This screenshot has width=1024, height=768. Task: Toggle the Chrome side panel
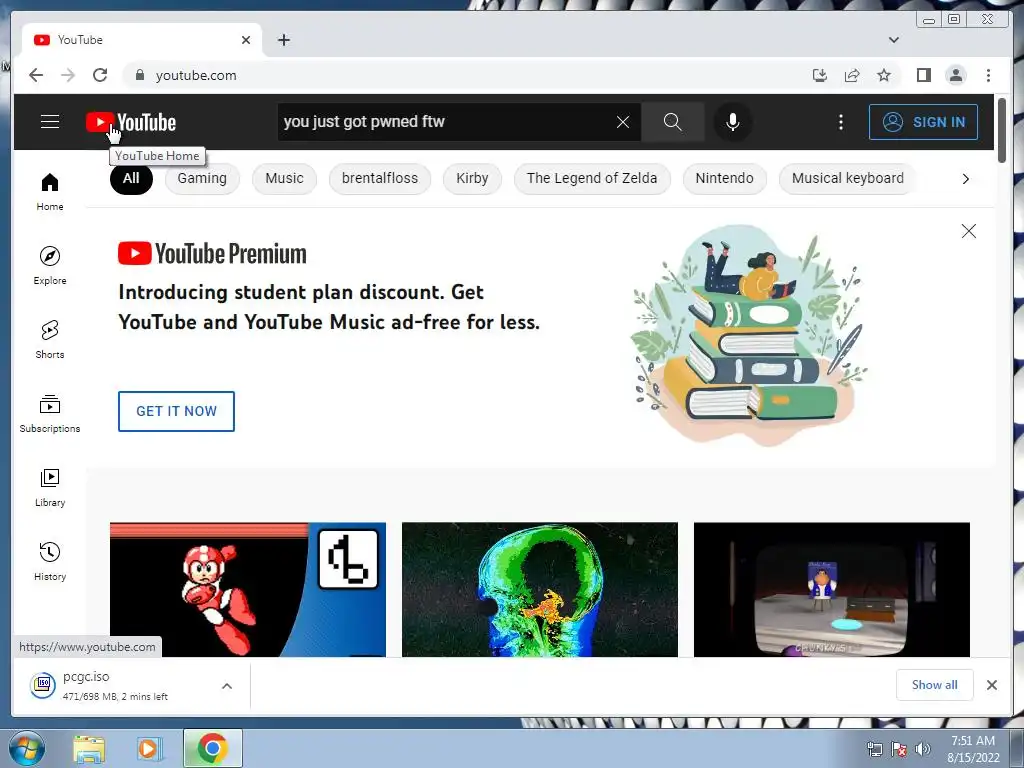tap(923, 75)
